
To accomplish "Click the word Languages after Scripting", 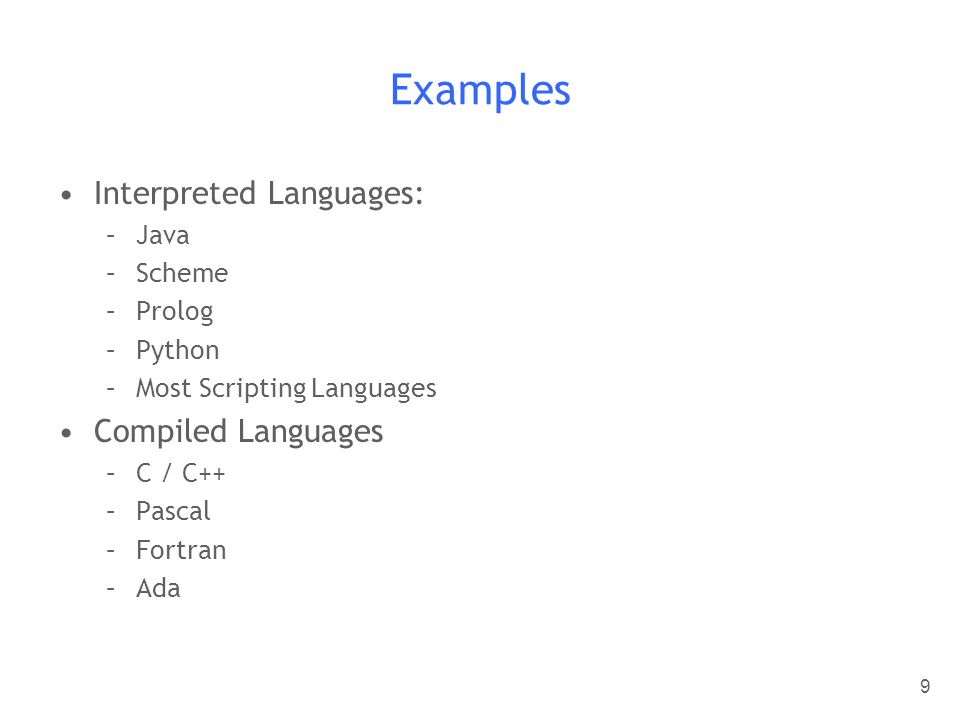I will coord(373,389).
